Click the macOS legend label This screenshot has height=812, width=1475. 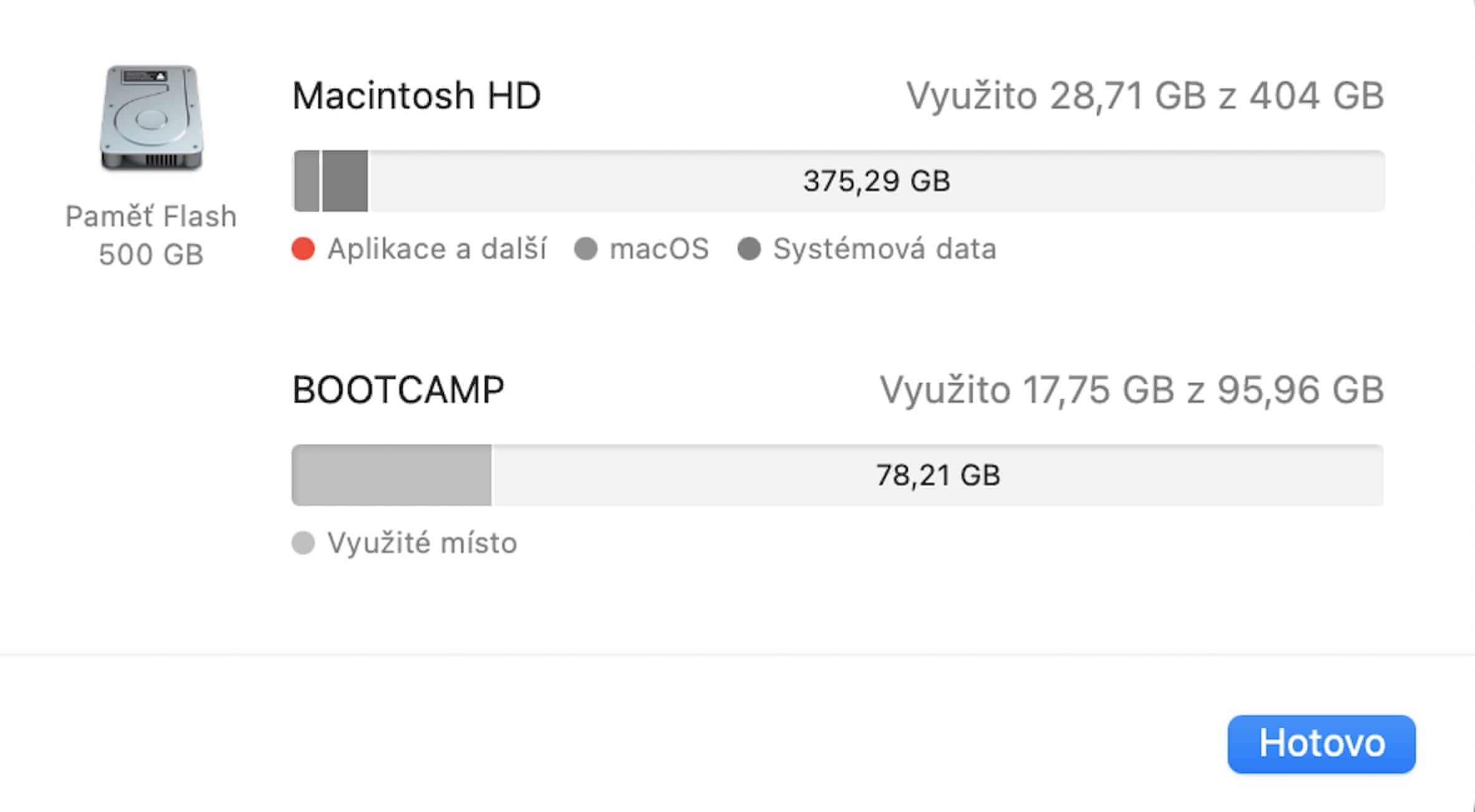pos(659,249)
